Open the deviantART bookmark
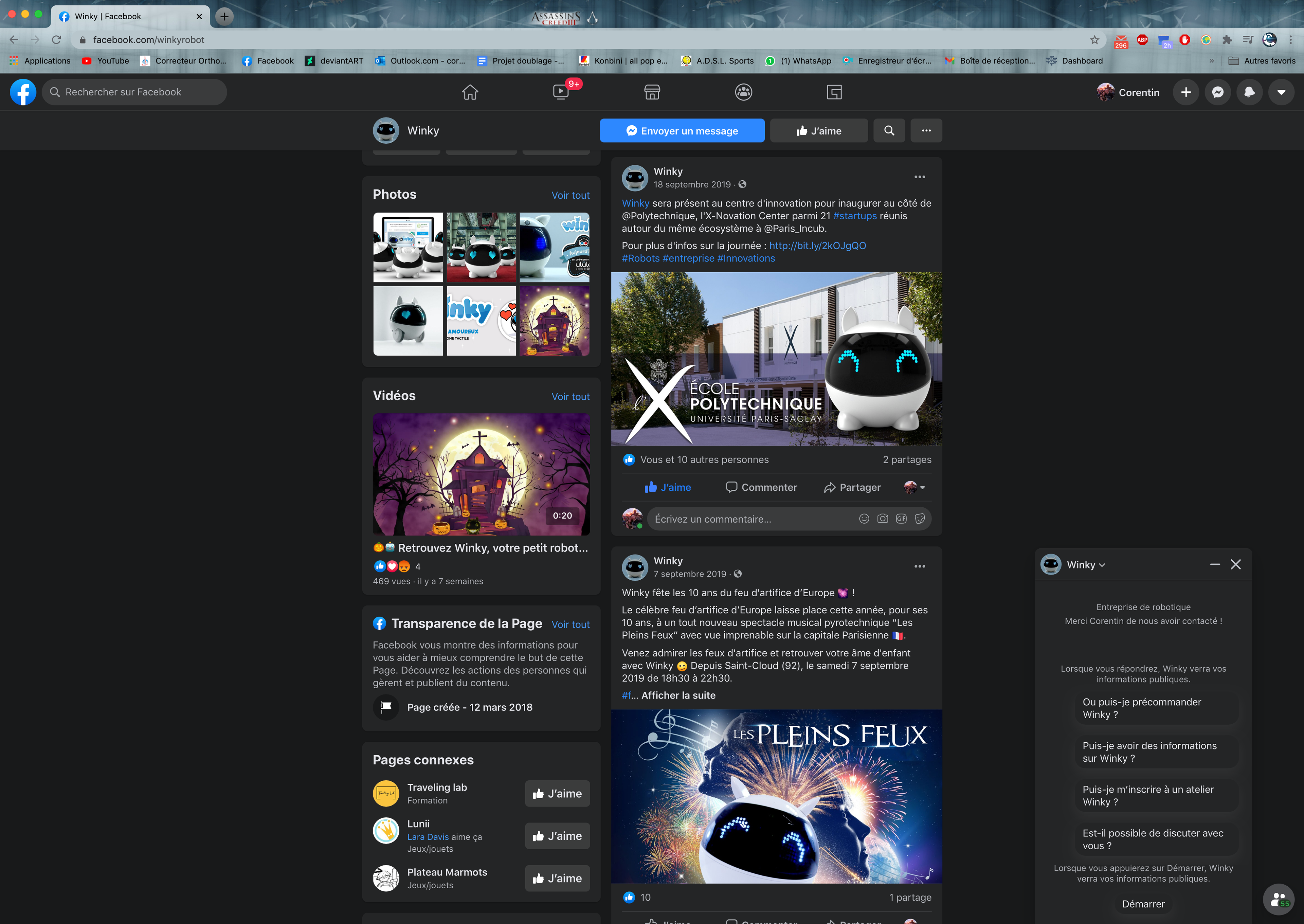Screen dimensions: 1304x924 pos(334,61)
